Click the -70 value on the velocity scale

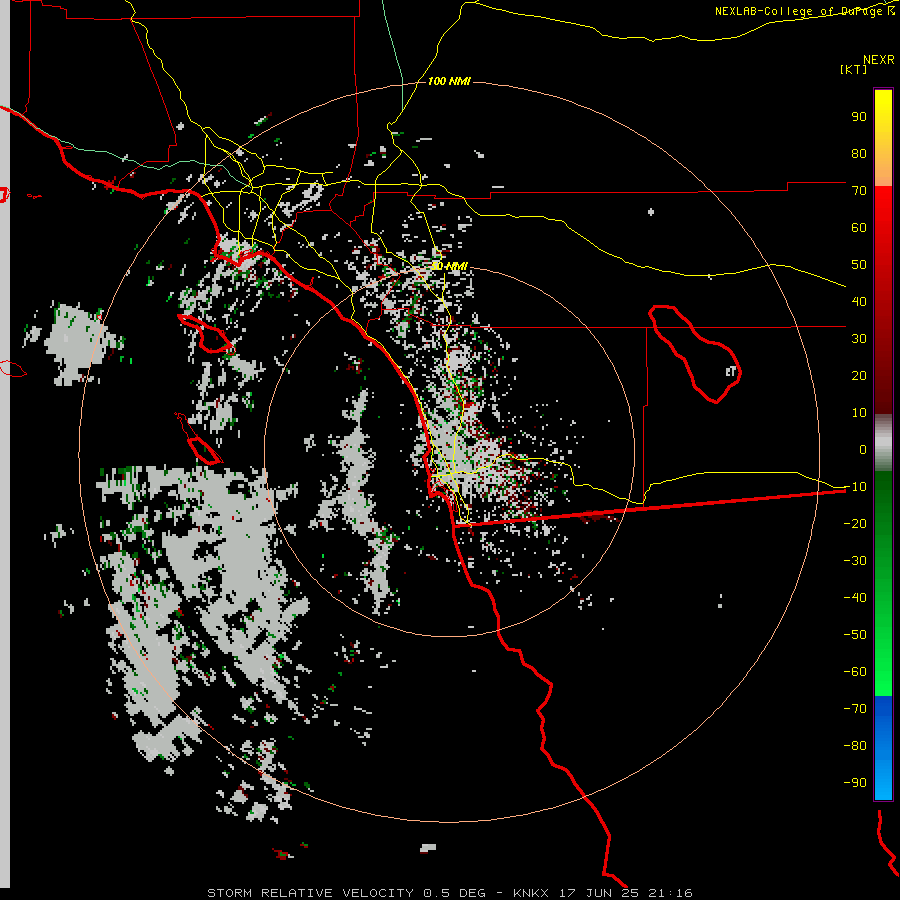point(855,709)
